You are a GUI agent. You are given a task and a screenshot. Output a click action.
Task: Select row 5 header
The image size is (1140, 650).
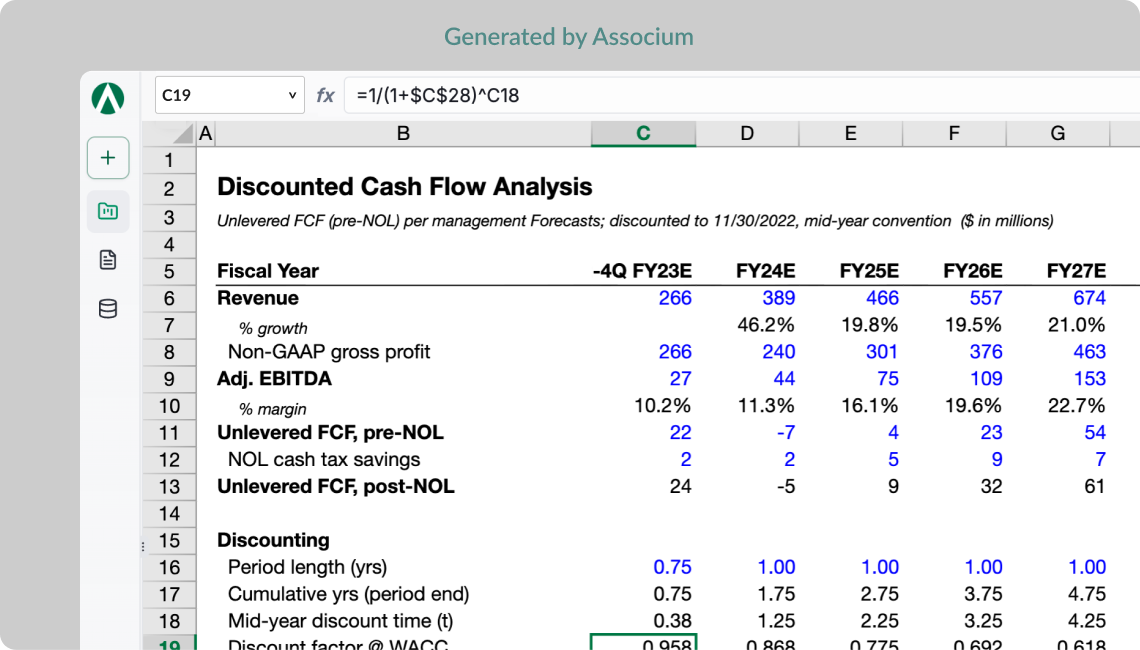169,272
